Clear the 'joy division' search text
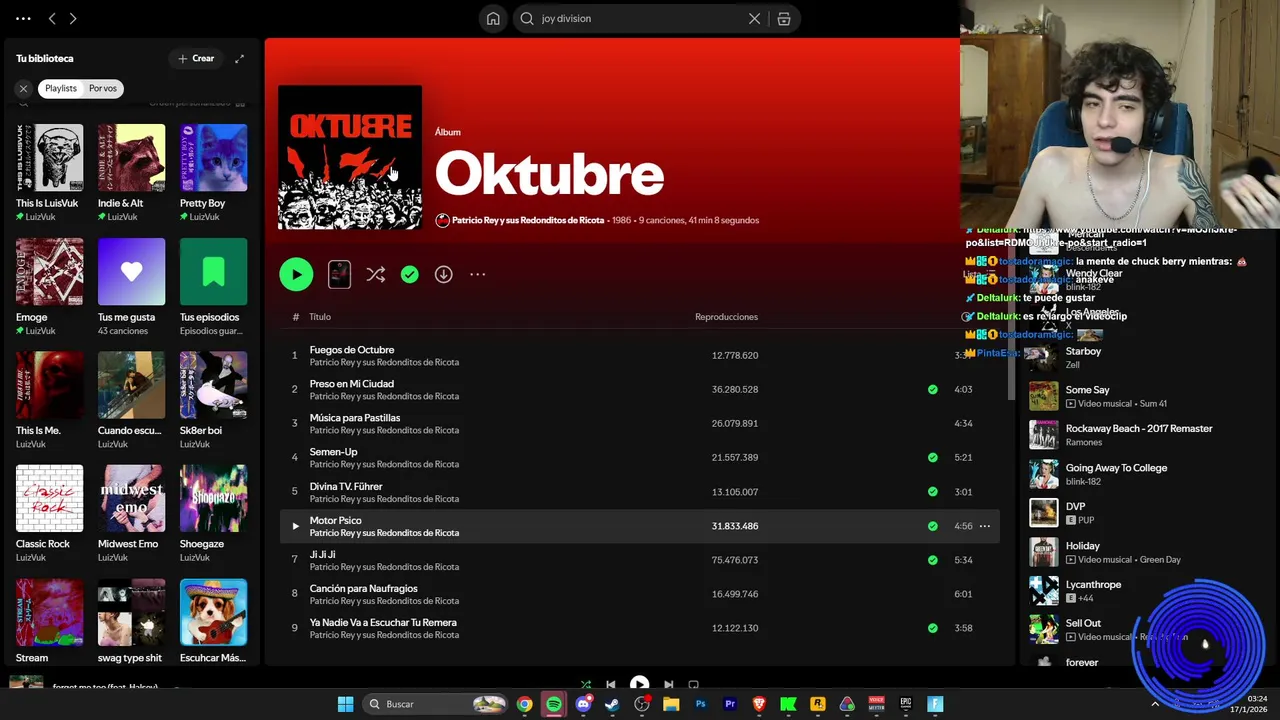 (755, 18)
